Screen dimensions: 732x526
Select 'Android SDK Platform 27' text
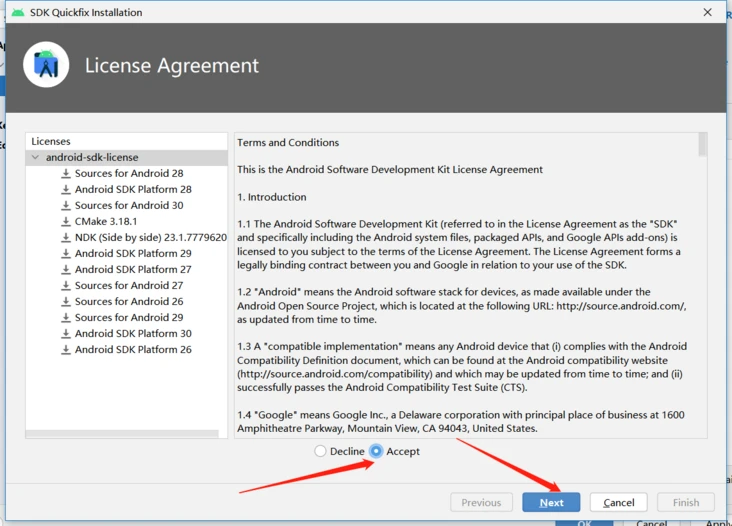click(x=133, y=269)
